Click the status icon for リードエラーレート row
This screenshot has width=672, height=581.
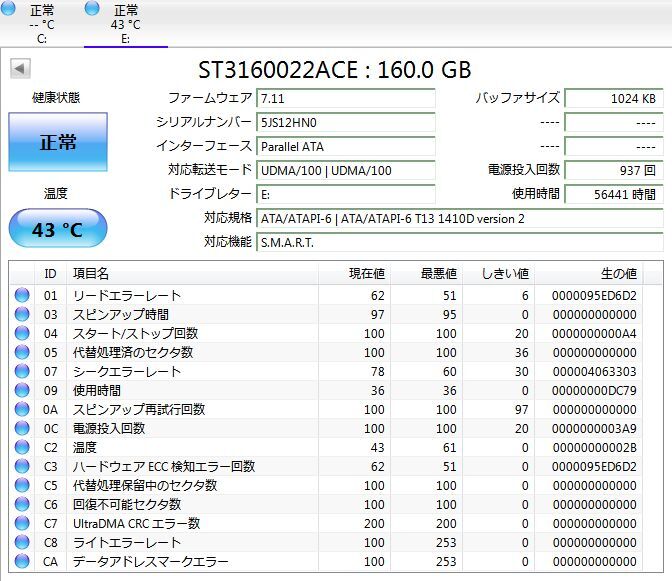(22, 296)
